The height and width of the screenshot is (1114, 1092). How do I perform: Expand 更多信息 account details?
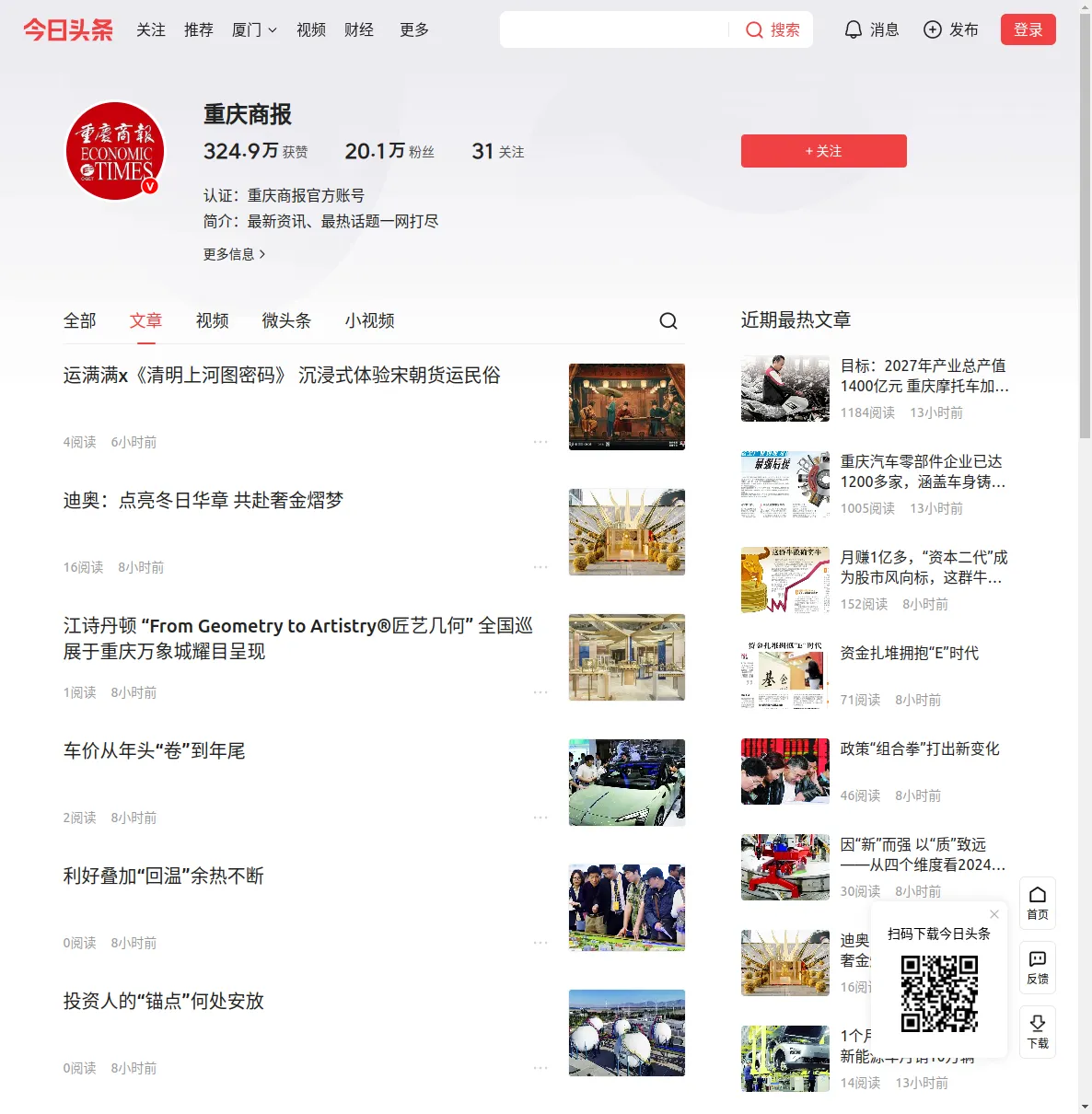pyautogui.click(x=235, y=254)
